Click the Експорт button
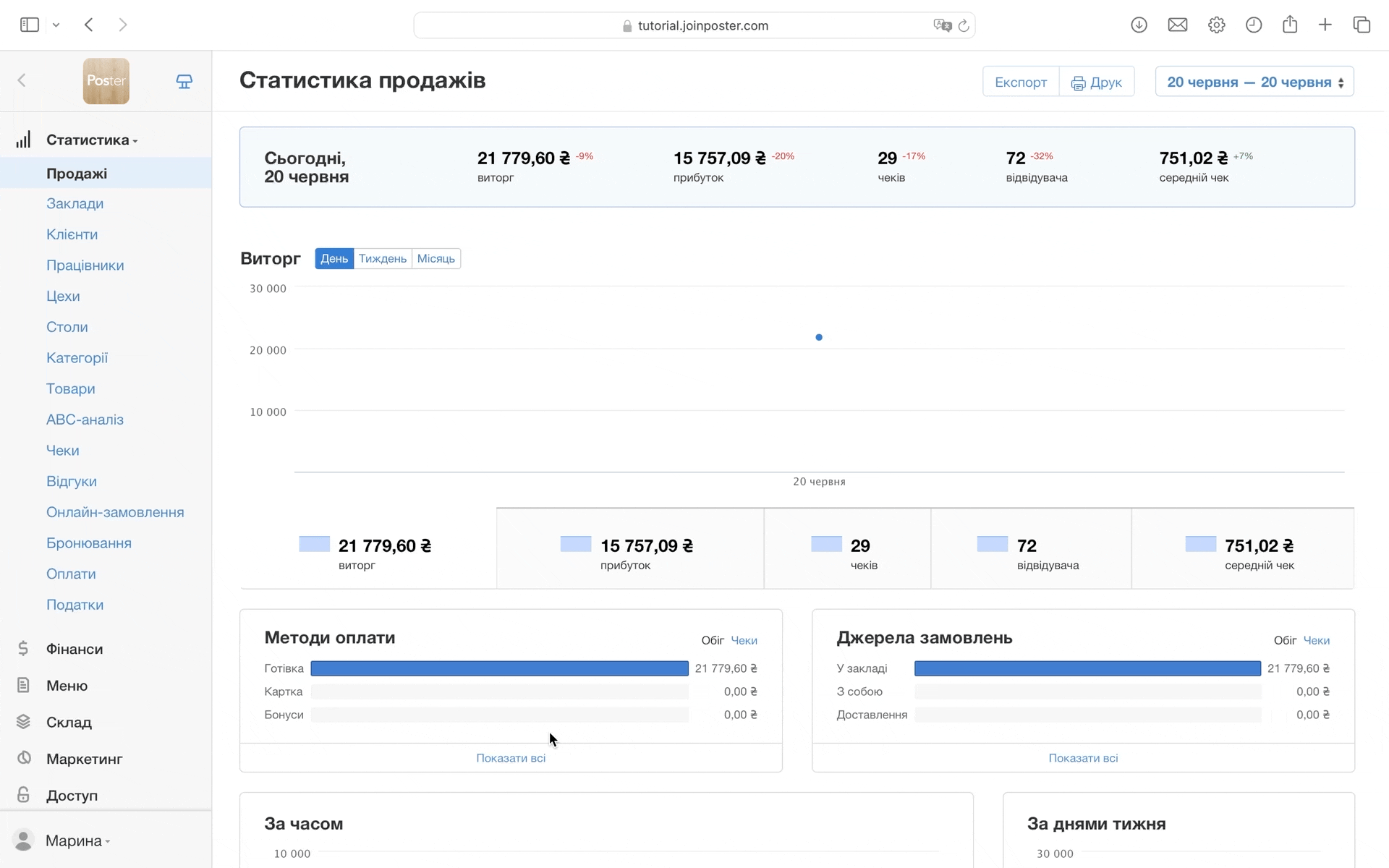 click(x=1021, y=82)
